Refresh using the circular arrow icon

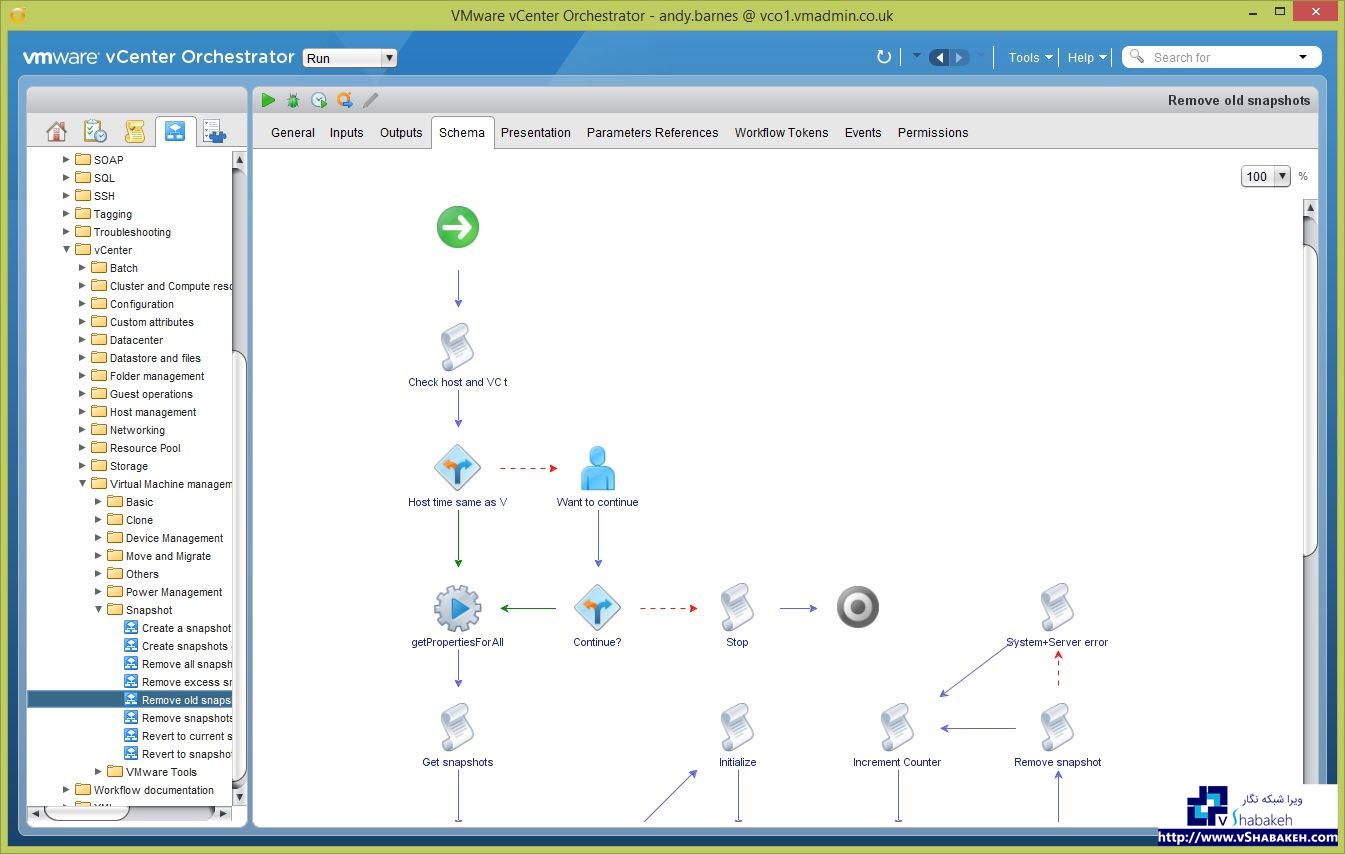884,57
